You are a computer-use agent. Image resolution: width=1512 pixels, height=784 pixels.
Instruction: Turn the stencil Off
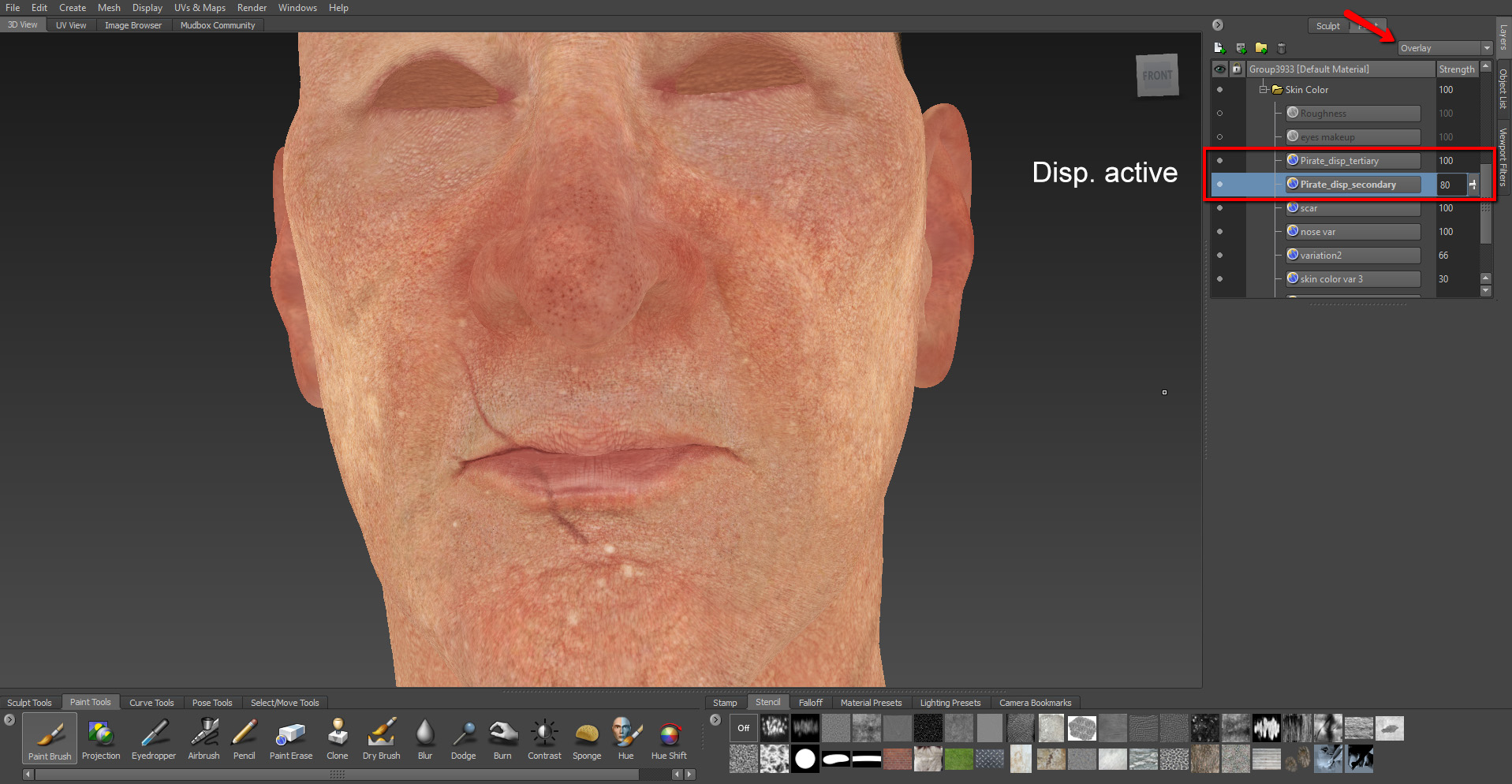click(x=743, y=728)
